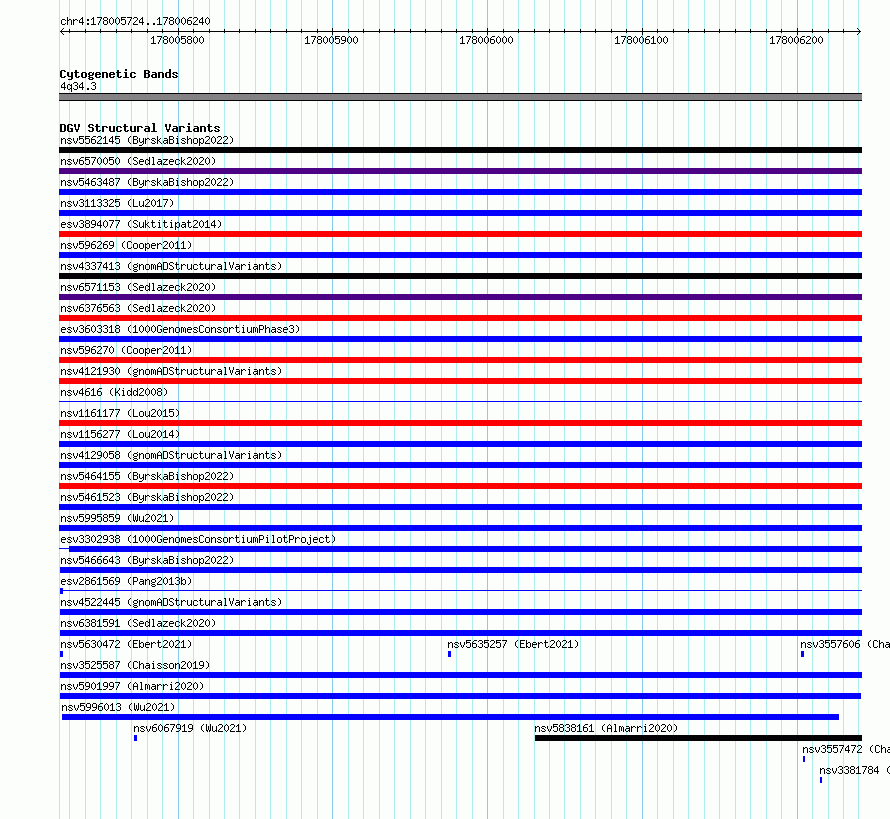Screen dimensions: 890x819
Task: Click nsv5995859 (Wu2021) label
Action: coord(117,518)
